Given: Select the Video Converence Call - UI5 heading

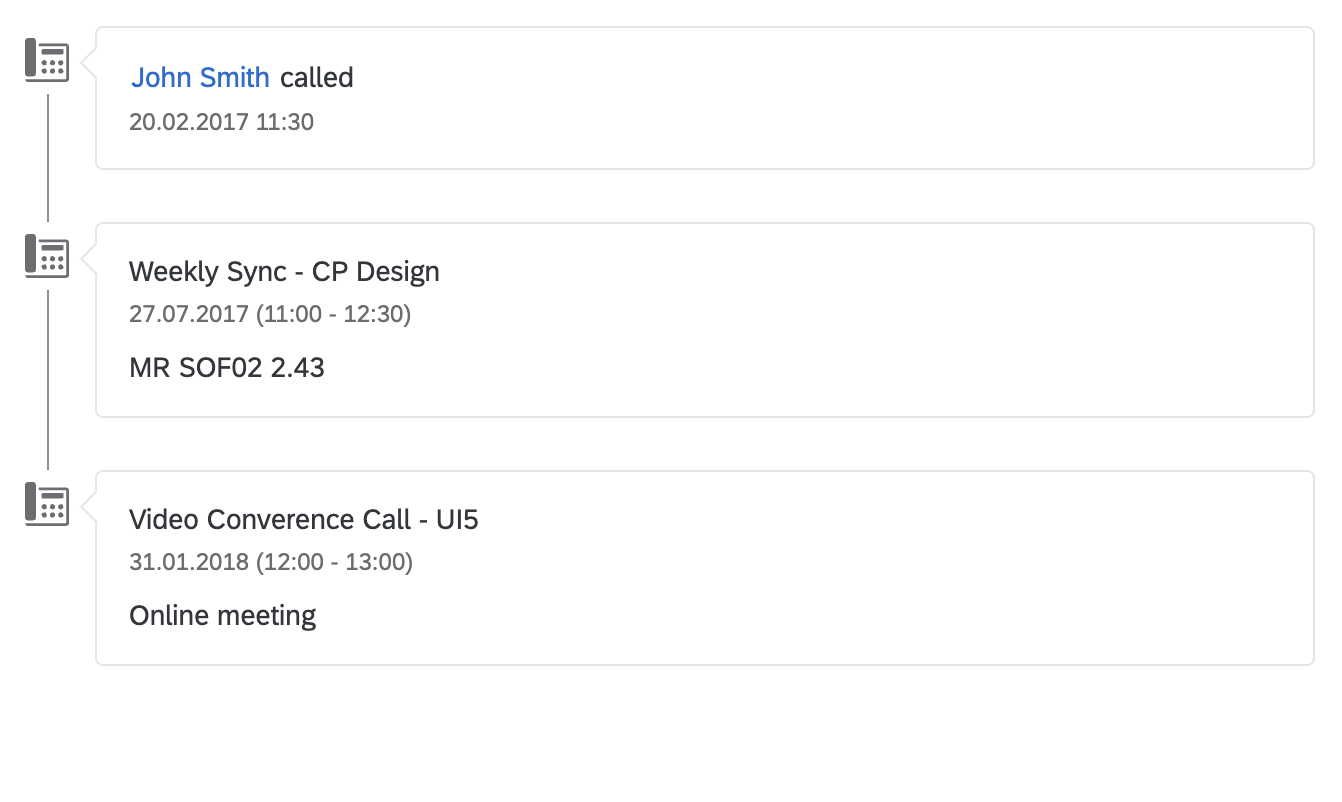Looking at the screenshot, I should pos(304,519).
